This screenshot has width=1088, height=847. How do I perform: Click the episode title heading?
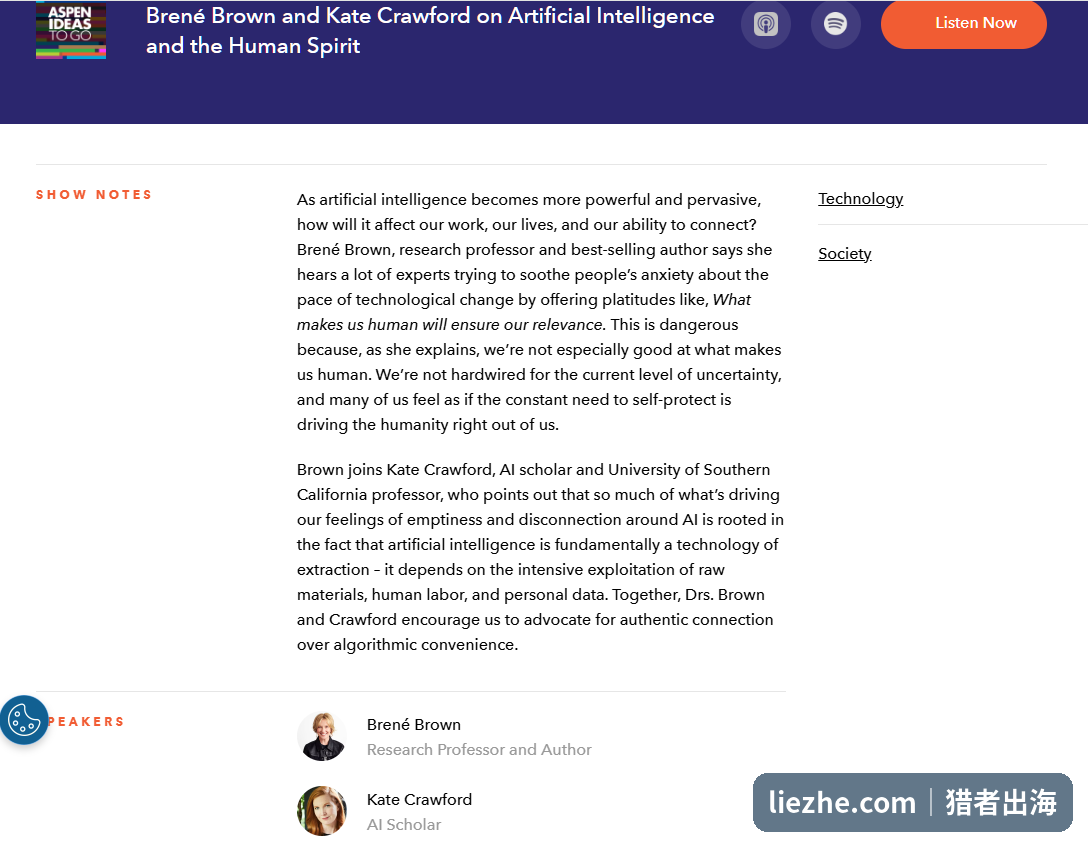tap(430, 31)
